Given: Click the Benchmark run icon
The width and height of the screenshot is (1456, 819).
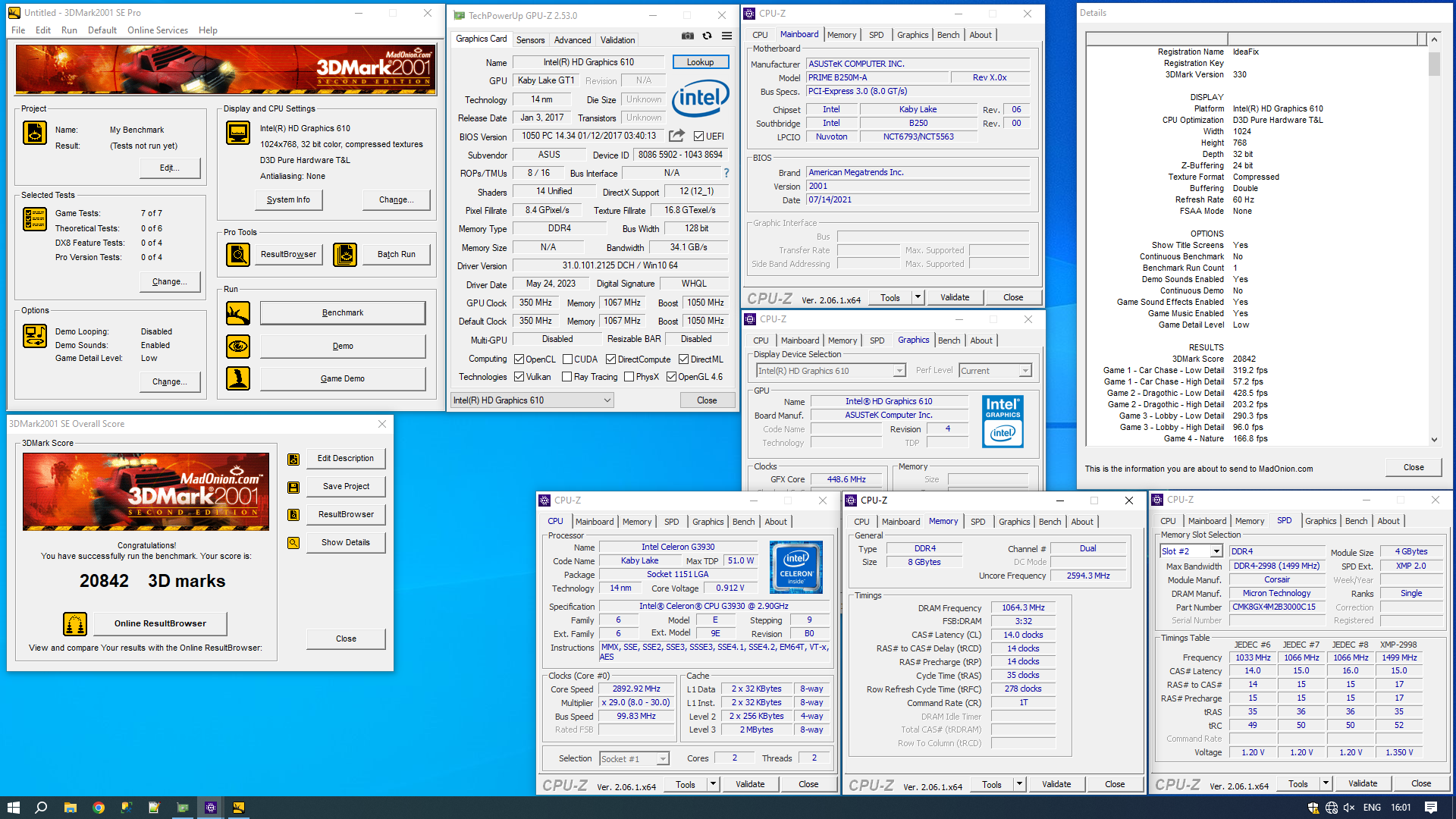Looking at the screenshot, I should coord(238,313).
